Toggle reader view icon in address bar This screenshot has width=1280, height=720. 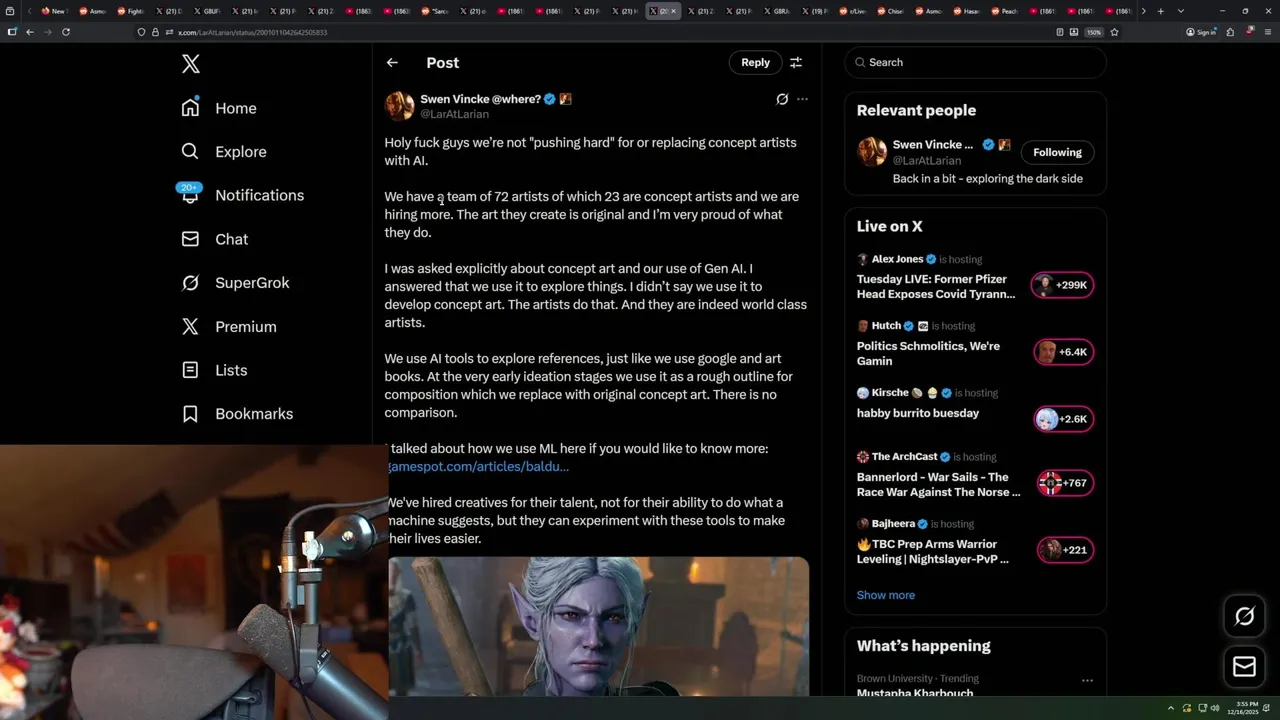[1060, 32]
